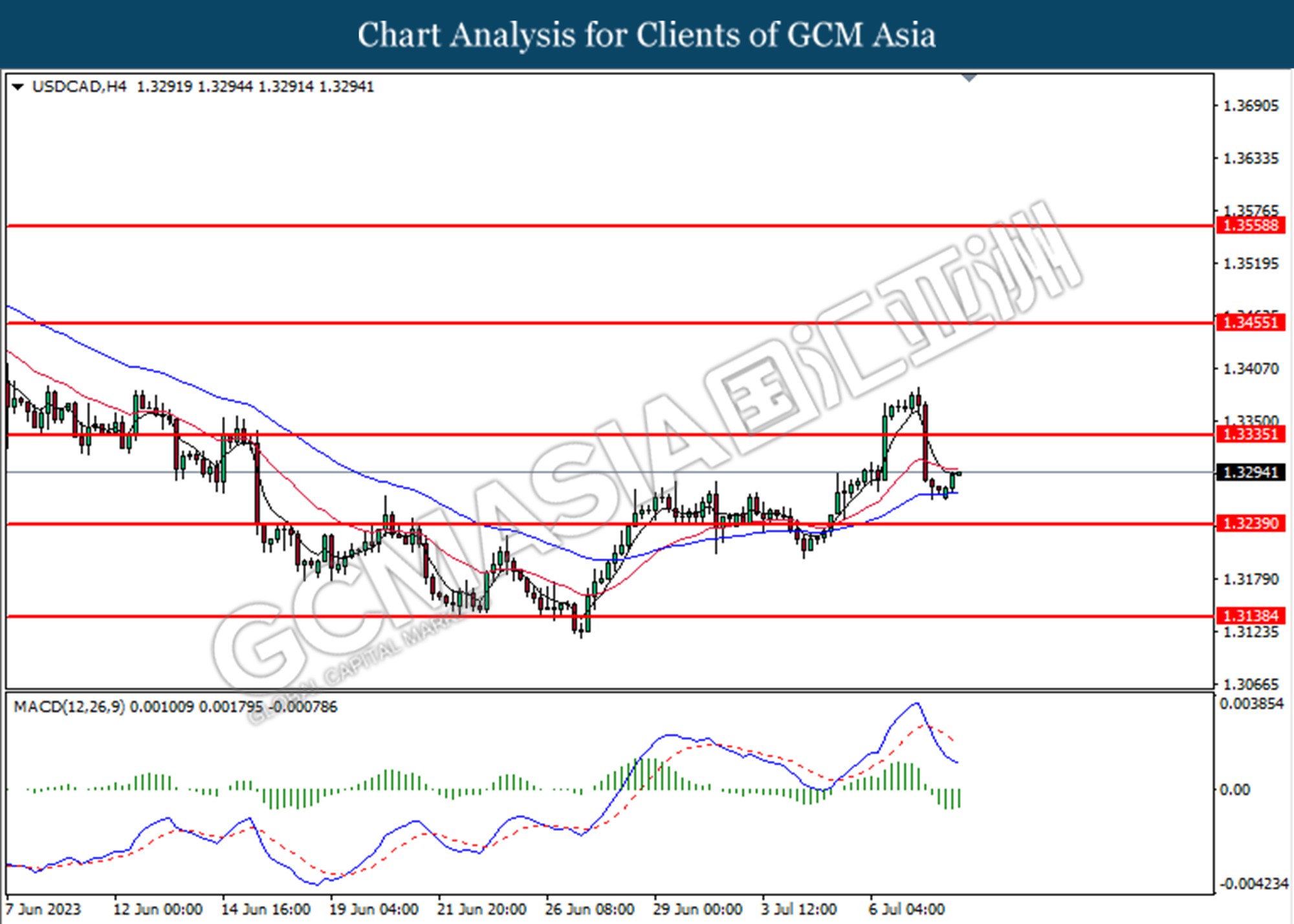Select the 1.31384 support level label
Viewport: 1294px width, 924px height.
click(x=1251, y=616)
